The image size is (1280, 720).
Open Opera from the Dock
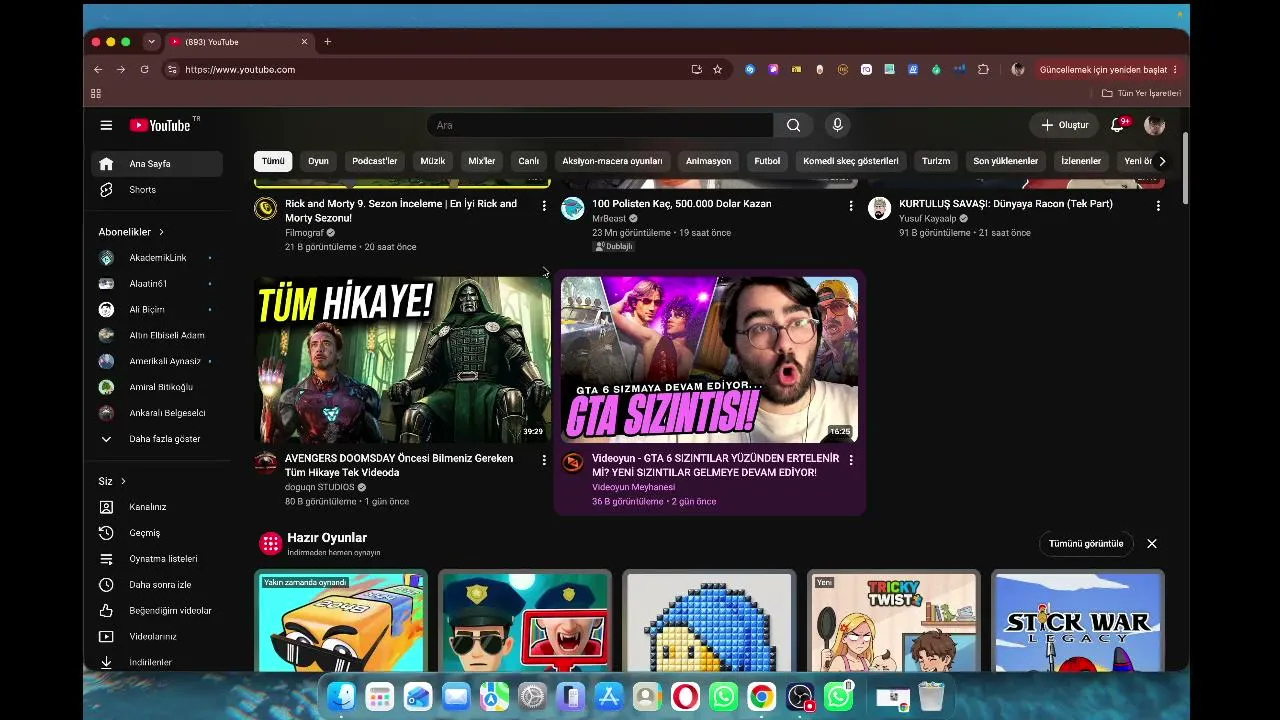click(685, 696)
